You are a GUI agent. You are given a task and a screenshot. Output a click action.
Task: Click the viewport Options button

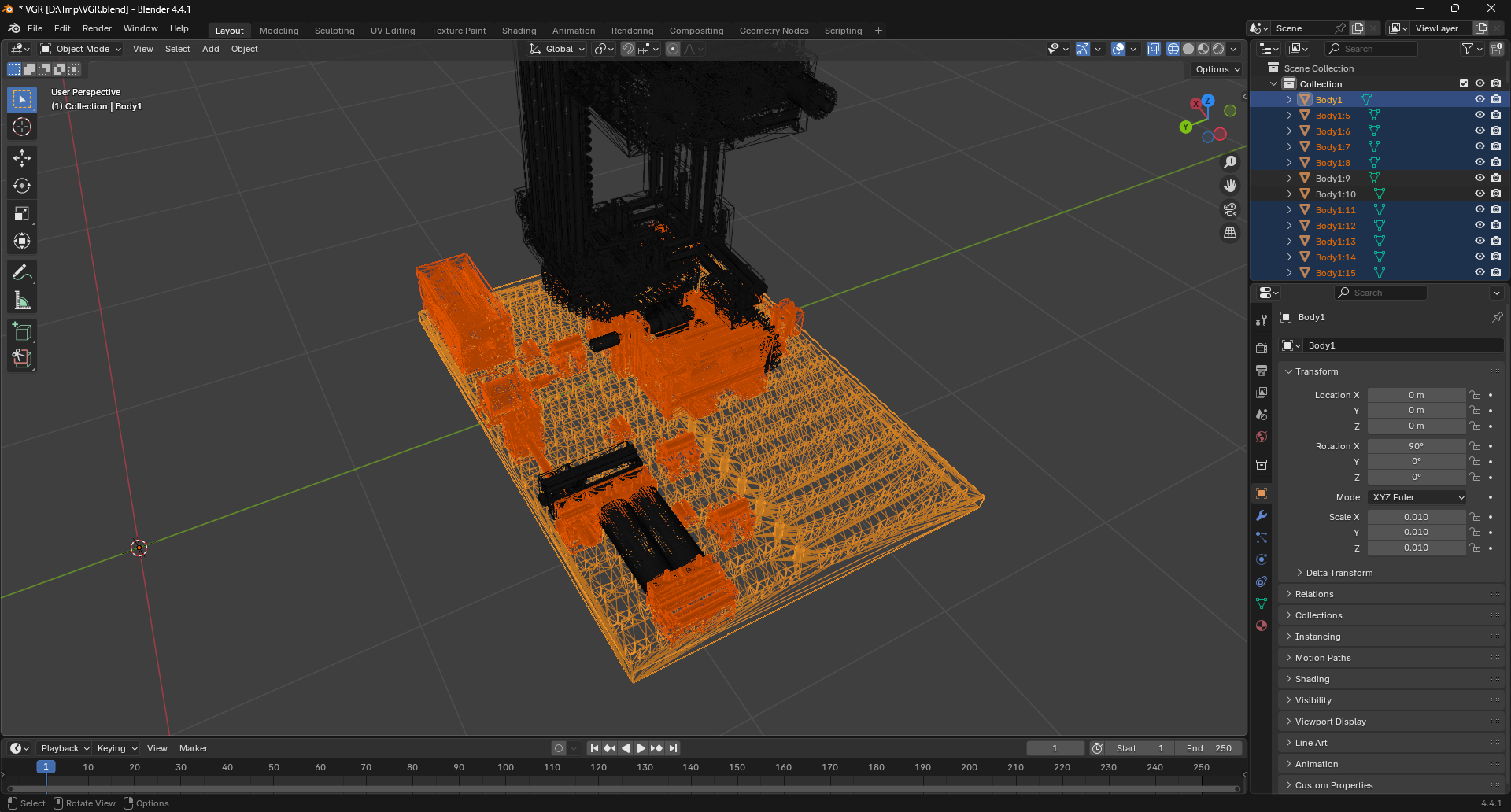pyautogui.click(x=1217, y=69)
